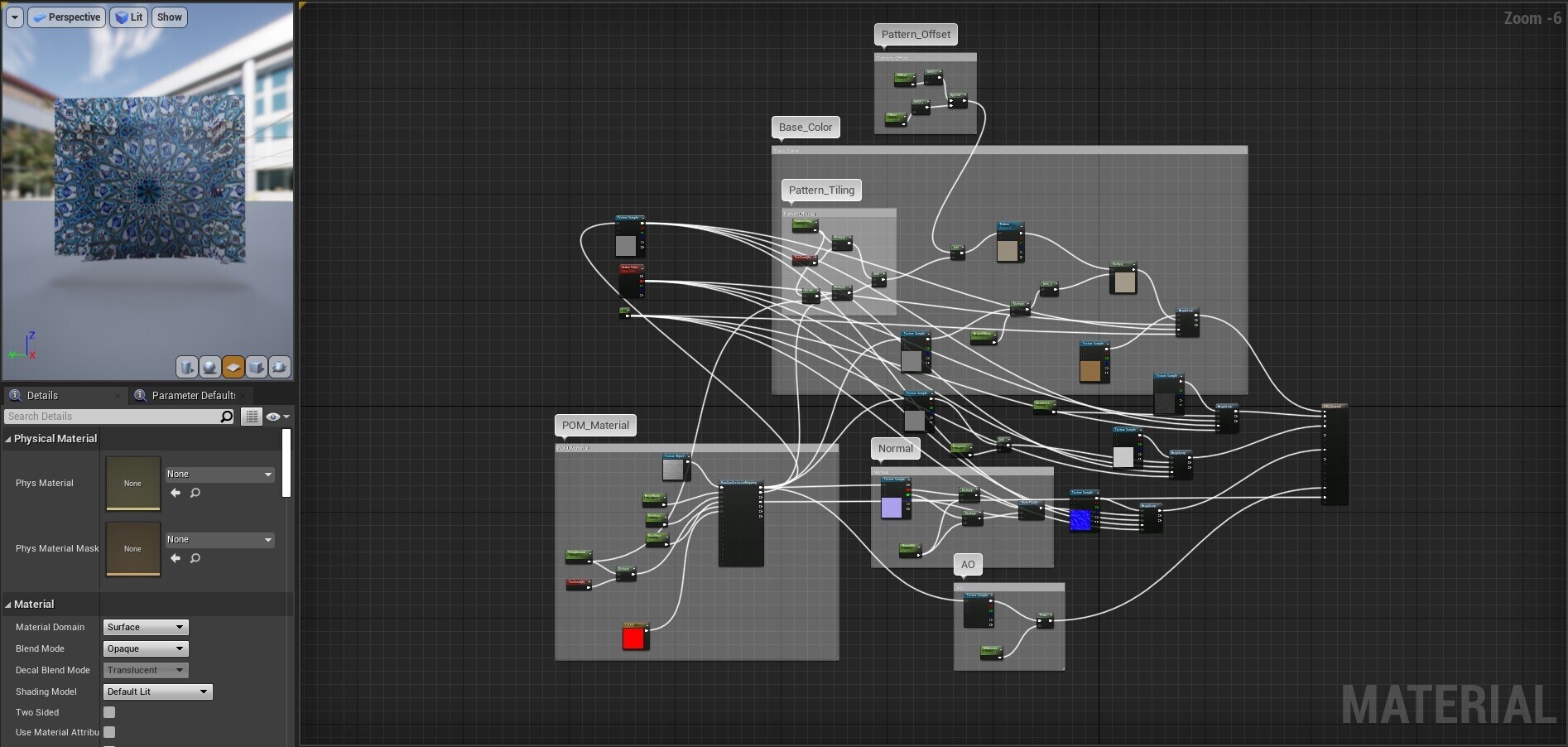This screenshot has width=1568, height=747.
Task: Toggle Use Material Attributes checkbox
Action: (x=109, y=732)
